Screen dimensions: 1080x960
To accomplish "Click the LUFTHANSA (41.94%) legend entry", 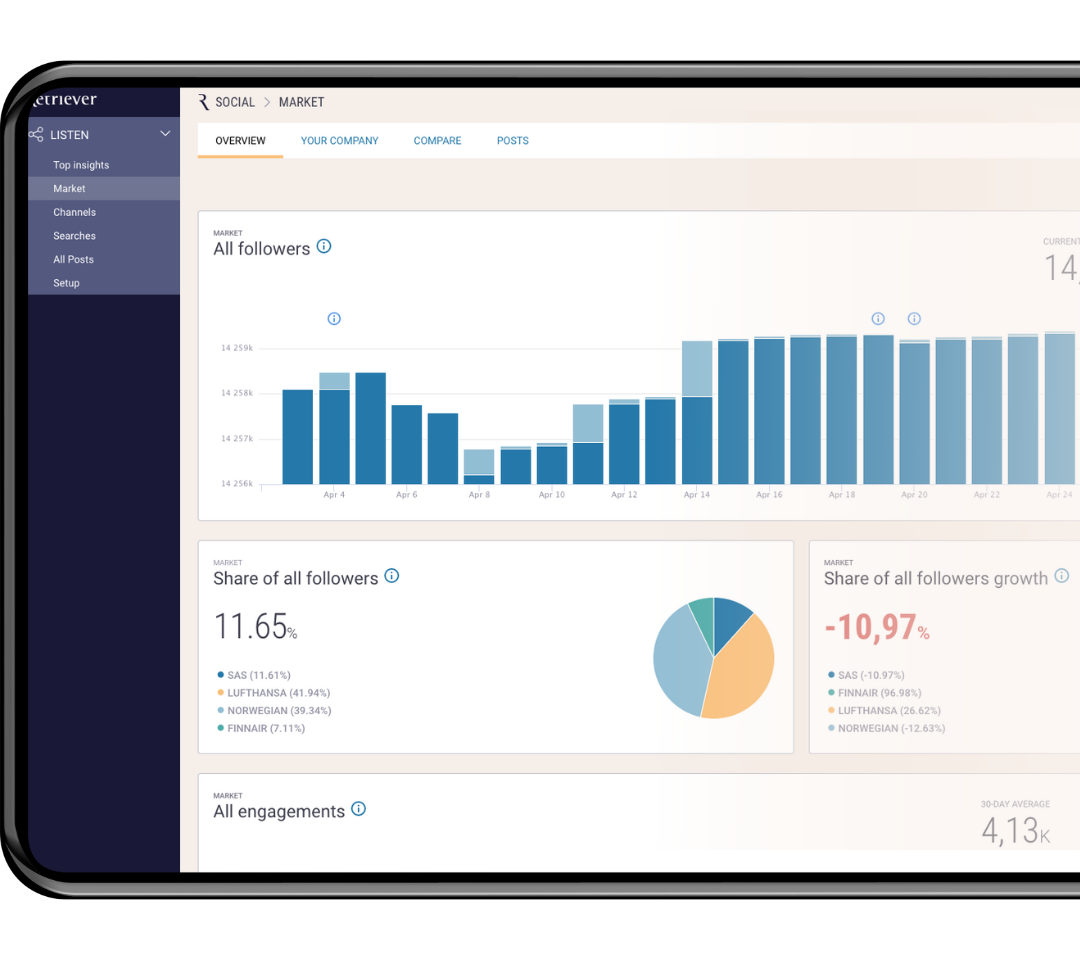I will coord(274,693).
